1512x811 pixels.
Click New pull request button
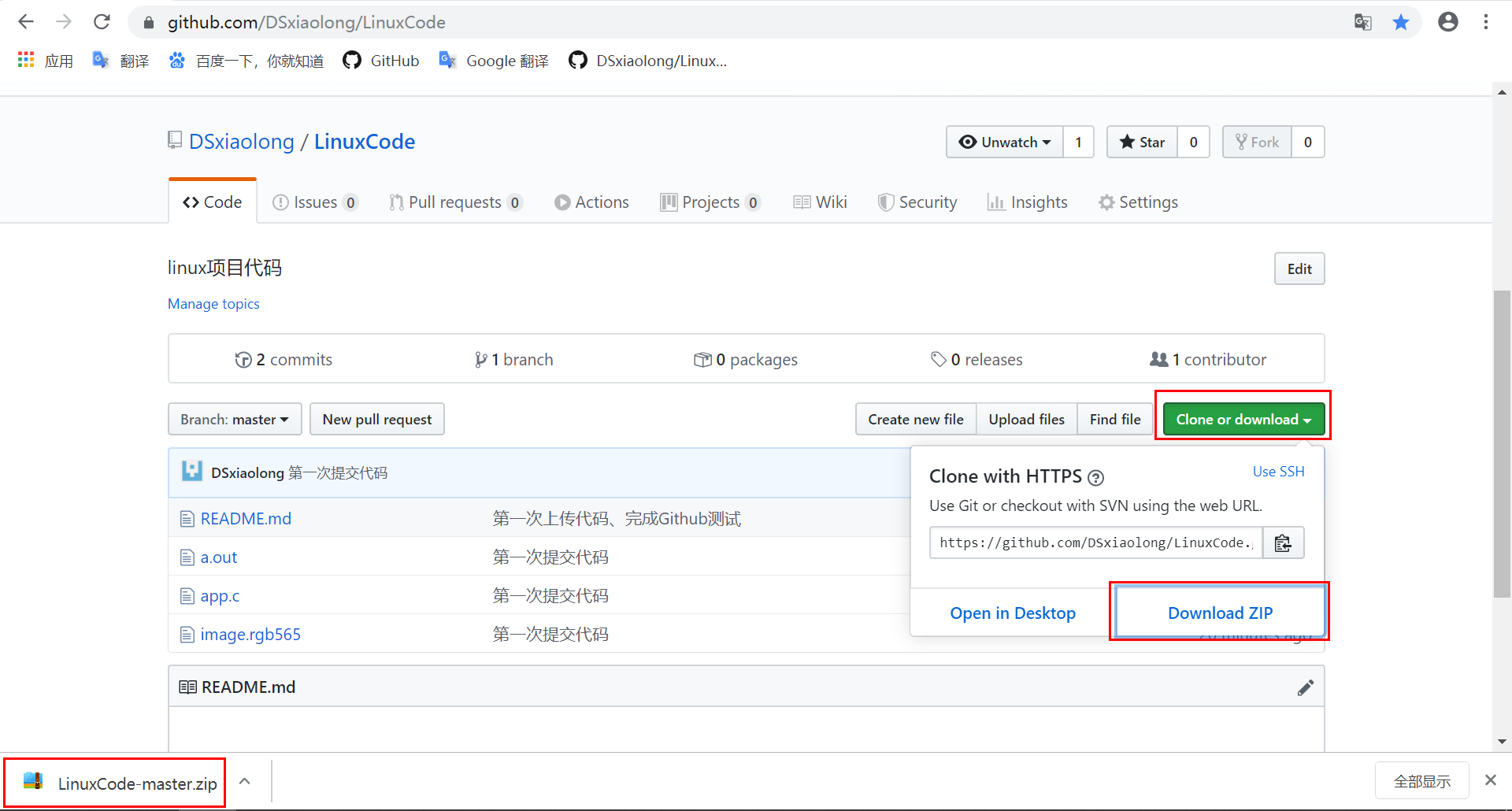point(377,419)
